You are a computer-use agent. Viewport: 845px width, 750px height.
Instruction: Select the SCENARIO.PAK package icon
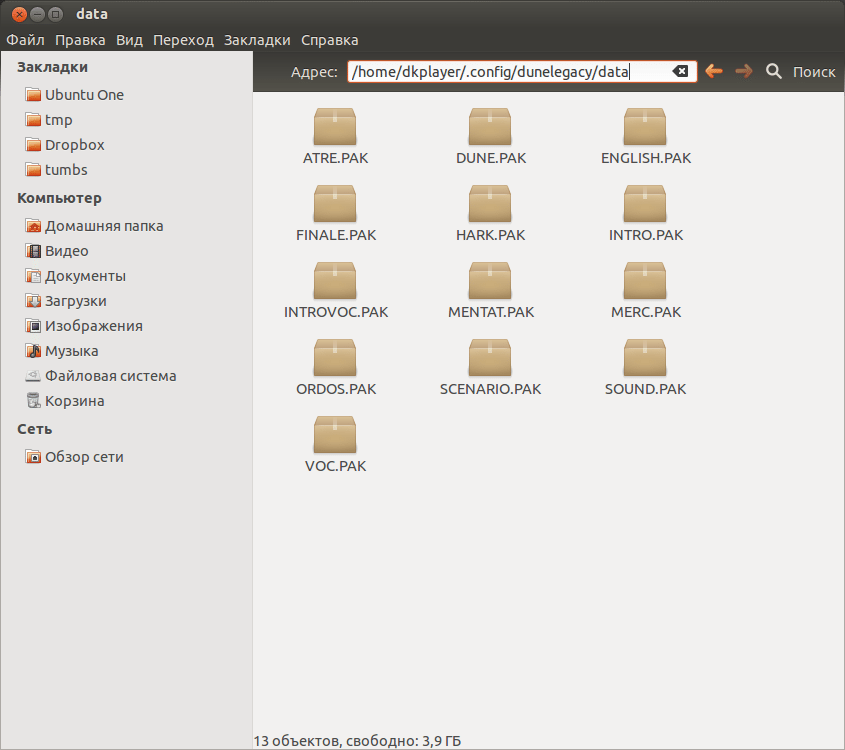pos(490,358)
